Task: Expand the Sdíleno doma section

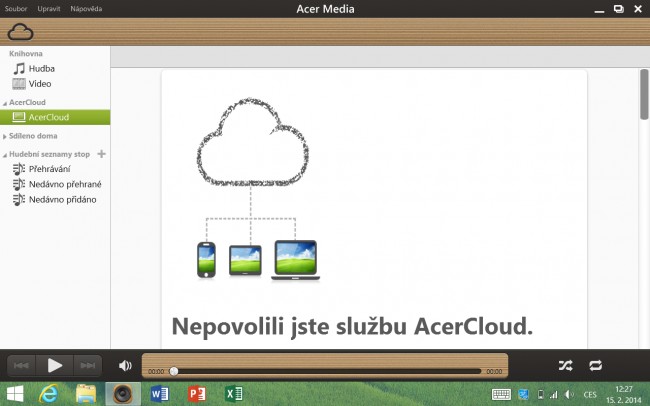Action: (5, 136)
